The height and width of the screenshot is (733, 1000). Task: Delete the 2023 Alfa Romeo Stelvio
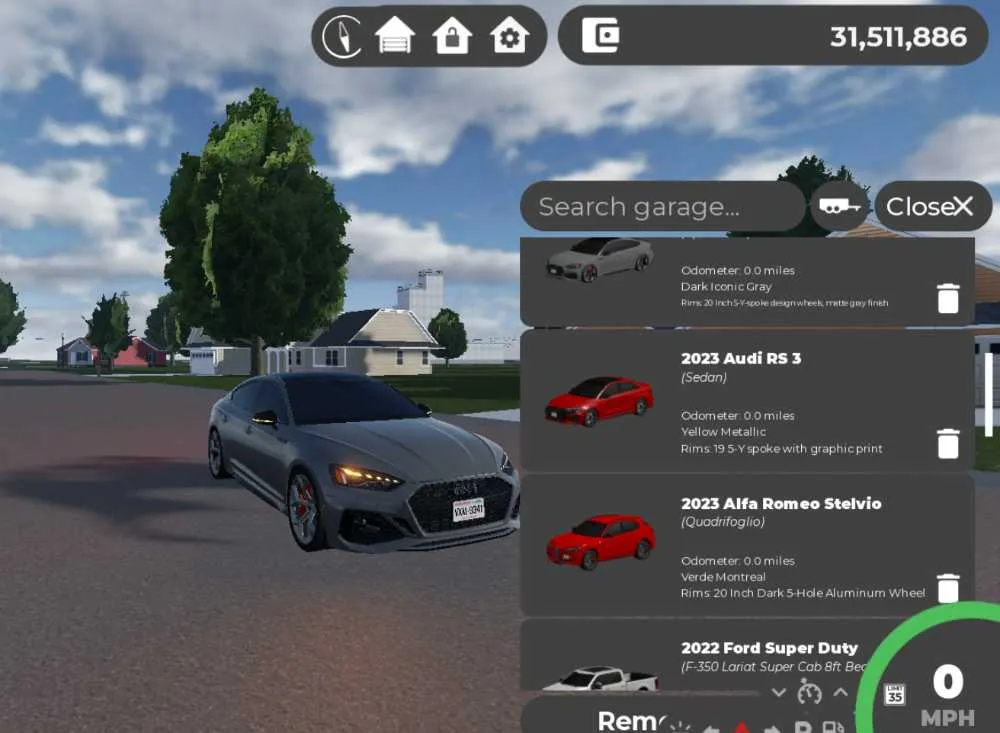pyautogui.click(x=948, y=588)
